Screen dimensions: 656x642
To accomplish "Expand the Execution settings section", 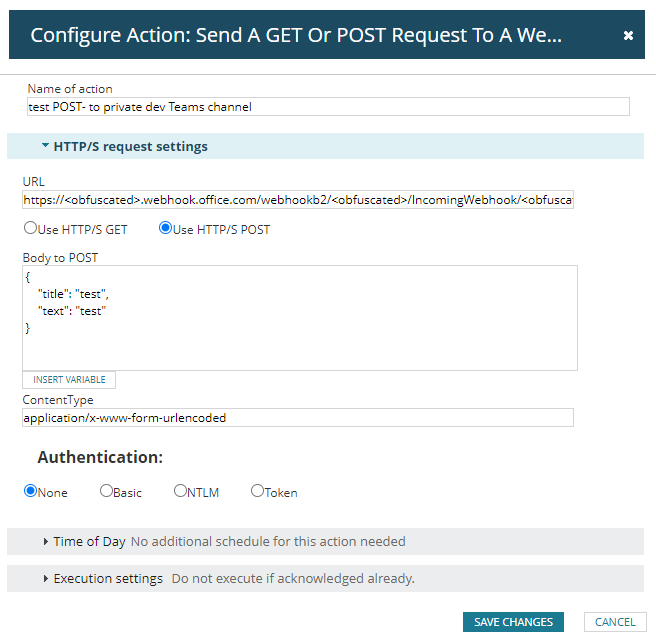I will point(108,579).
